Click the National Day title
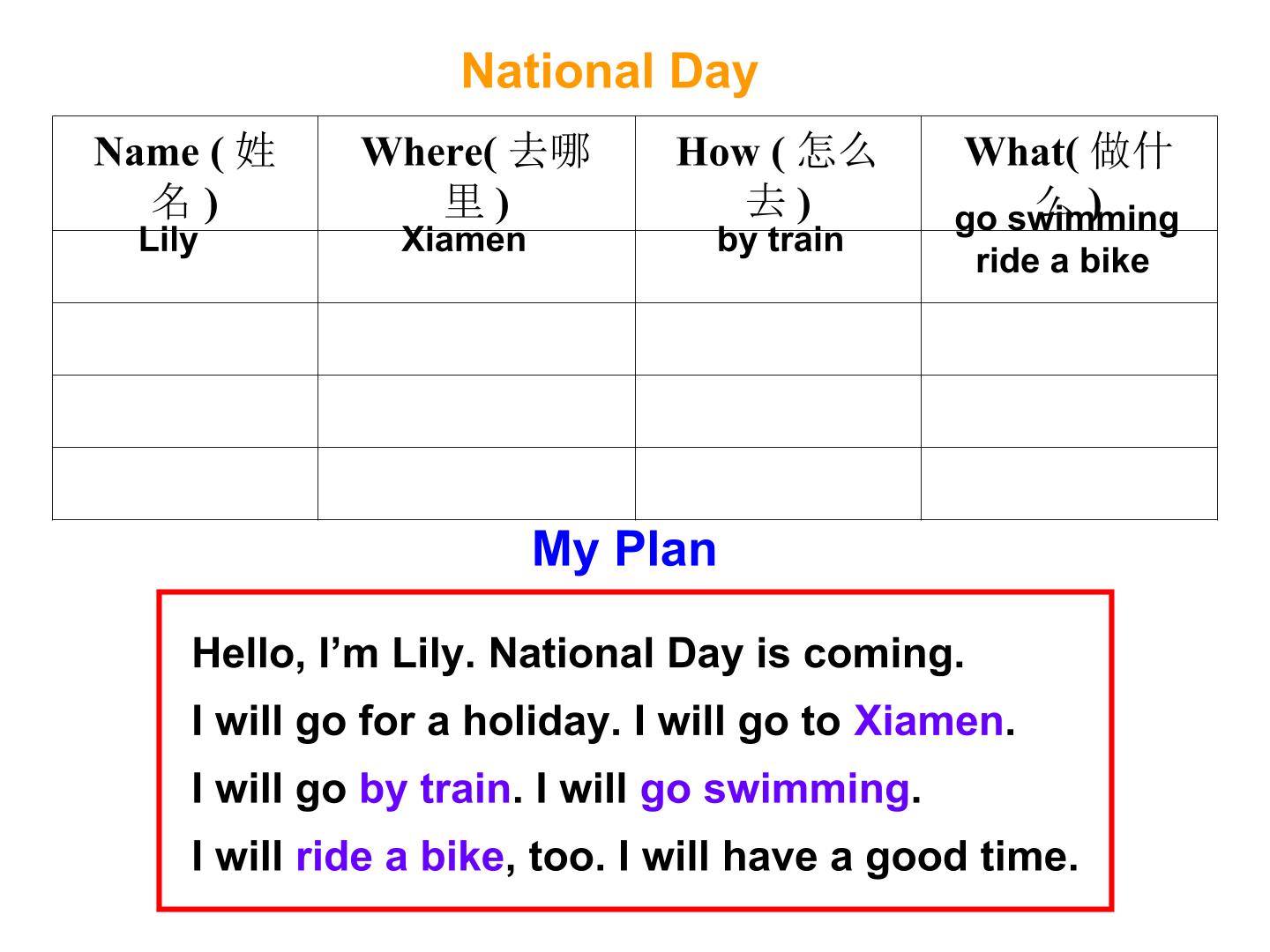 [x=609, y=72]
